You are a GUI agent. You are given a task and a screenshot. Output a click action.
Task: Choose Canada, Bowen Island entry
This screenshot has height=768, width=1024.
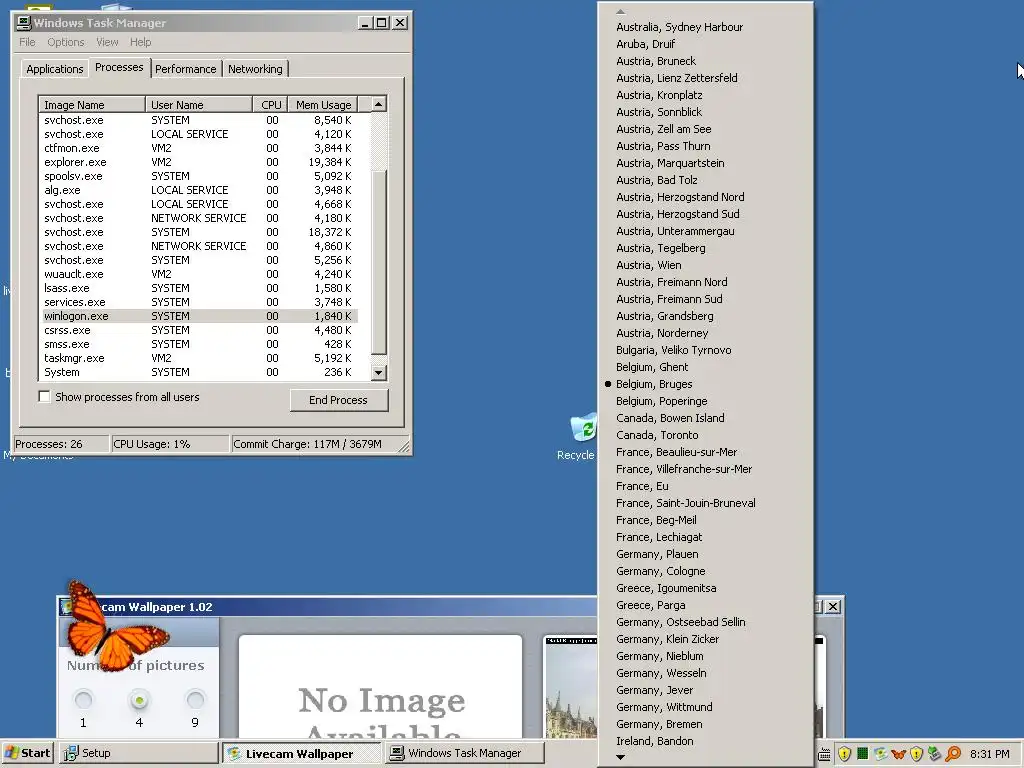tap(705, 418)
